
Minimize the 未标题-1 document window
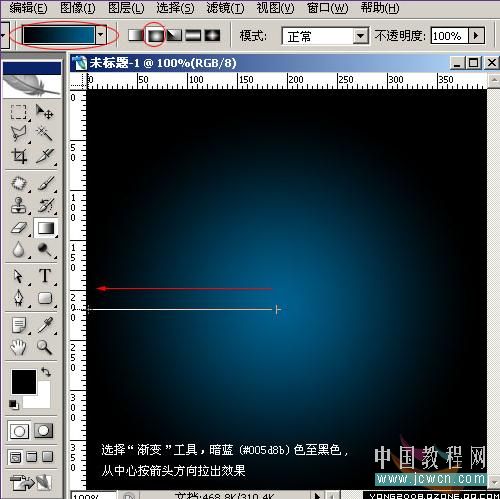tap(457, 63)
